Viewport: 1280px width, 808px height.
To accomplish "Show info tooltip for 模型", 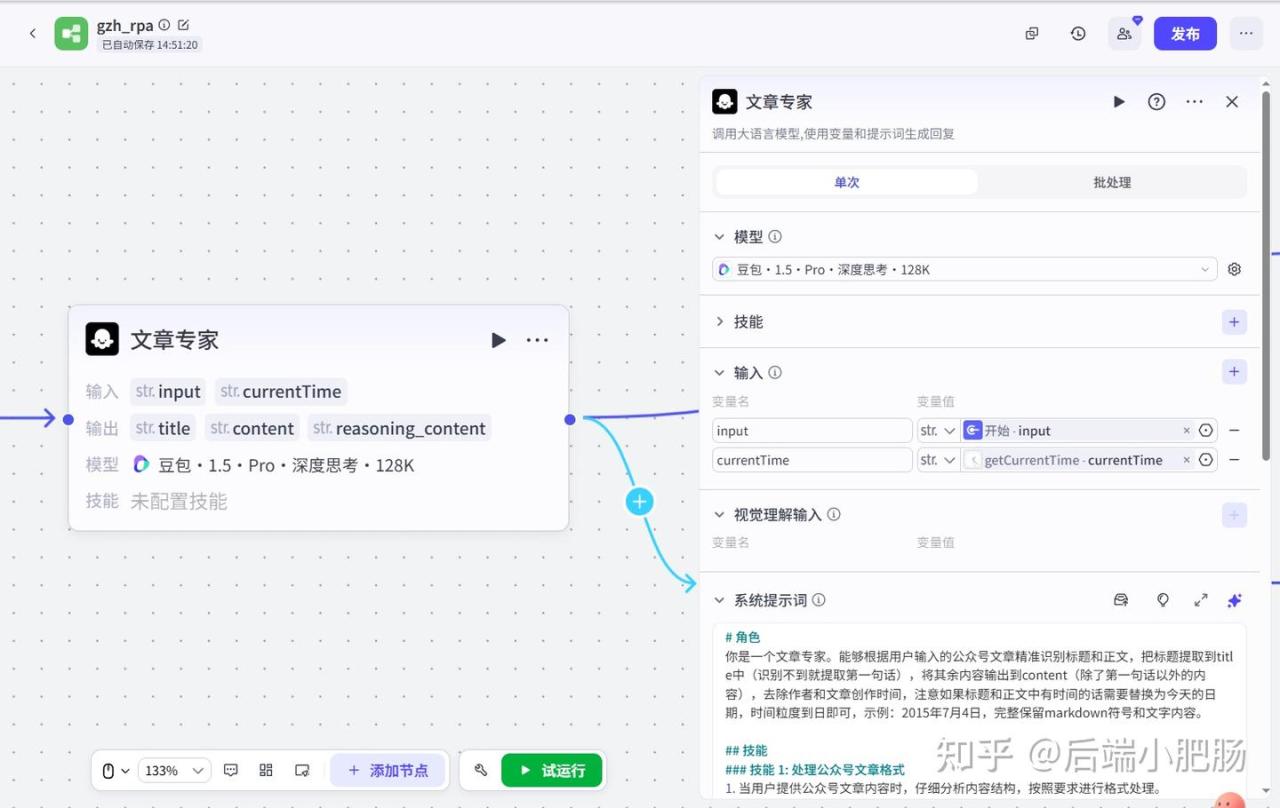I will pos(775,237).
